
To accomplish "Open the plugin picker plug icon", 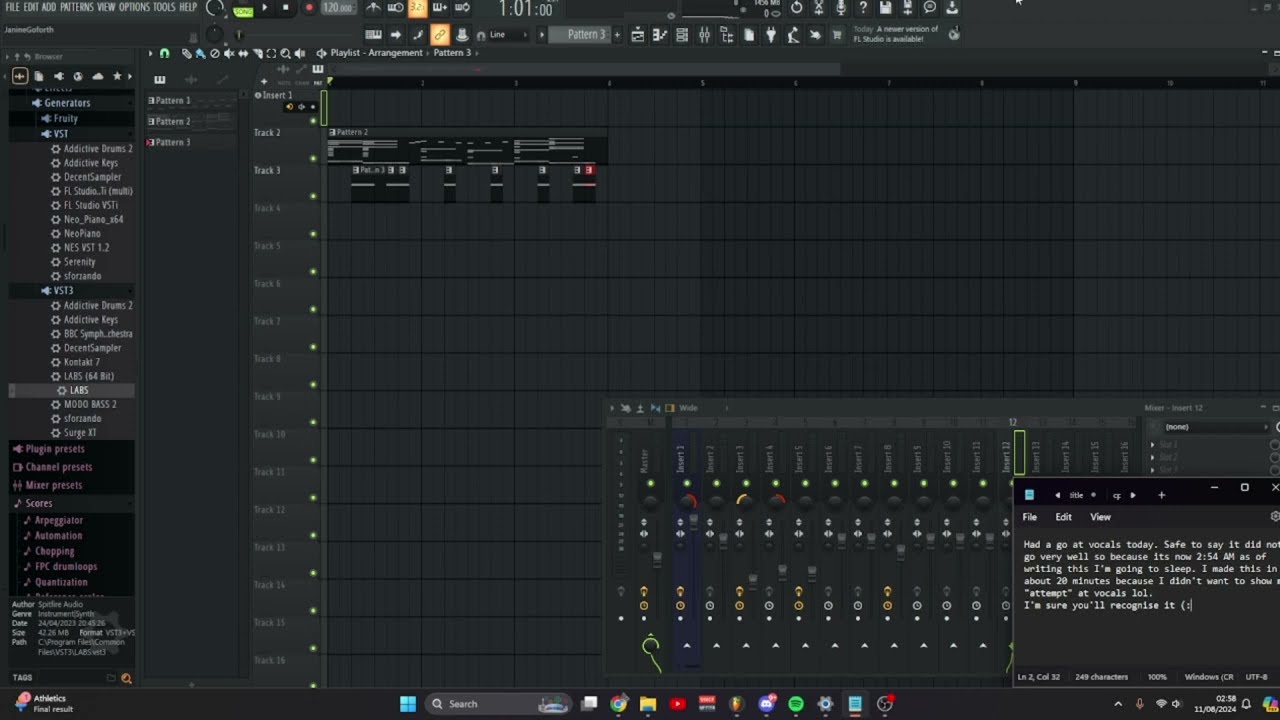I will click(x=771, y=35).
